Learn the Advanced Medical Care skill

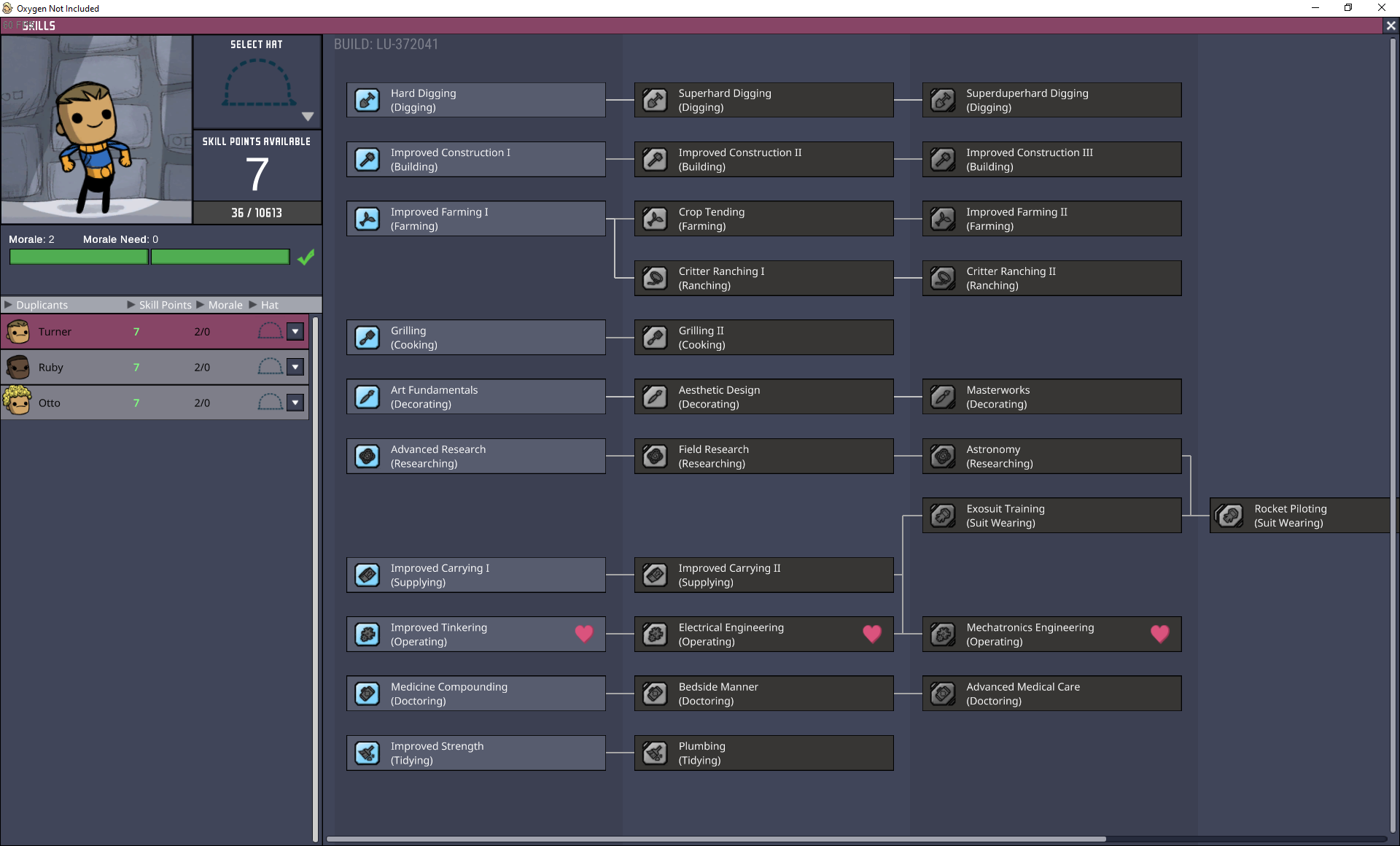[1051, 694]
